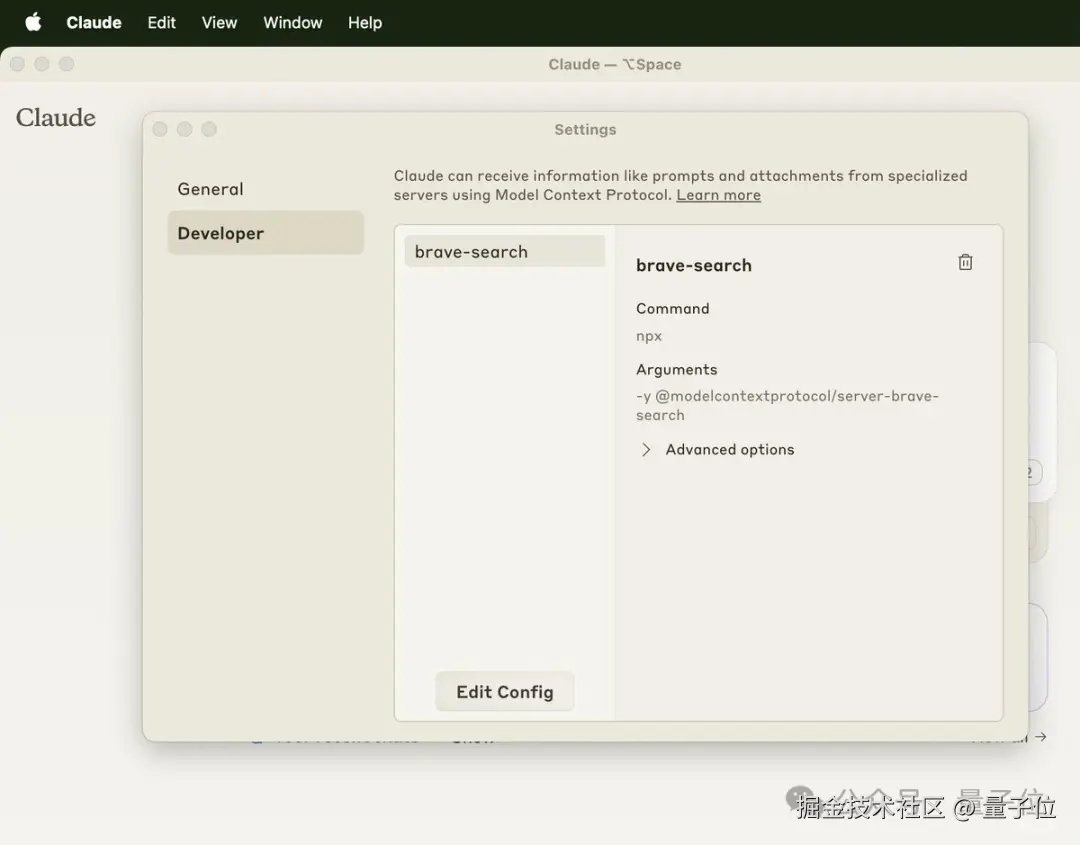
Task: Click the server-brave-search arguments text
Action: (787, 406)
